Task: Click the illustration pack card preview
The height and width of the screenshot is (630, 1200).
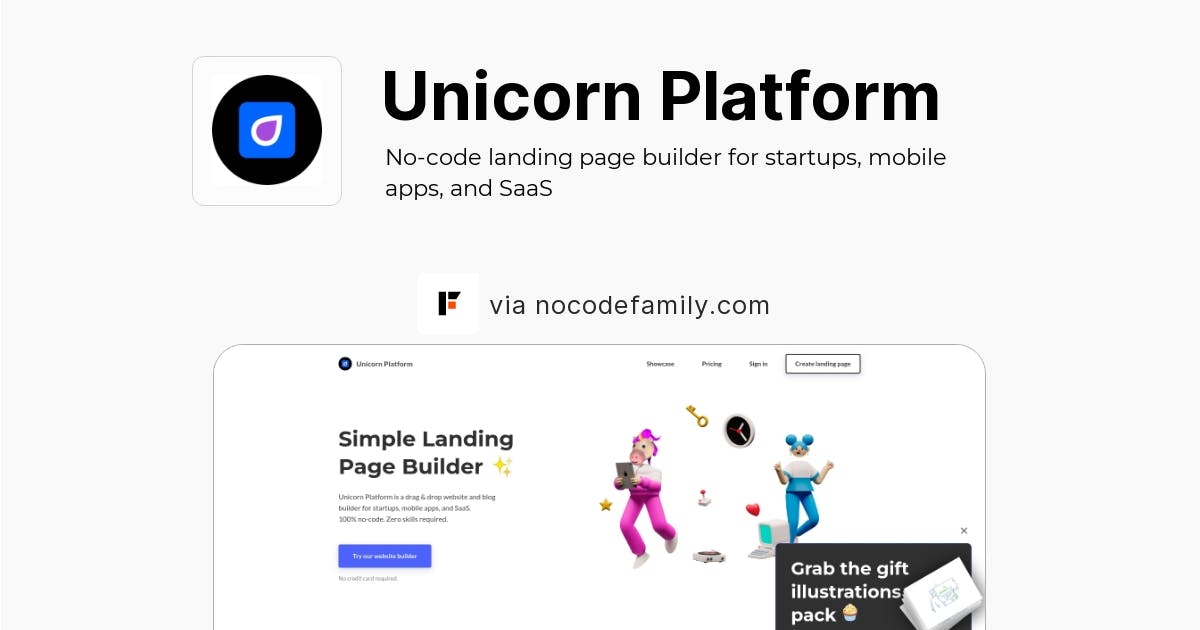Action: click(942, 597)
